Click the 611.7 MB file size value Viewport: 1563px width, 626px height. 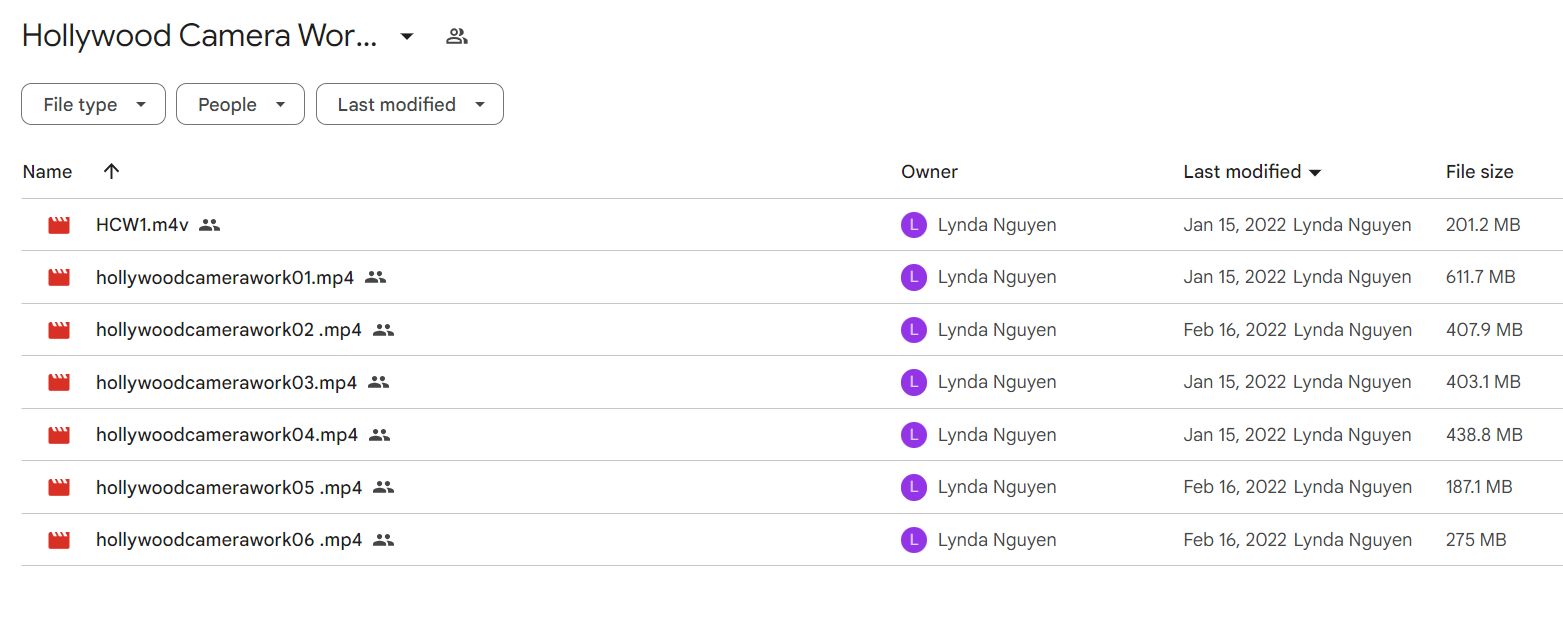[1481, 277]
